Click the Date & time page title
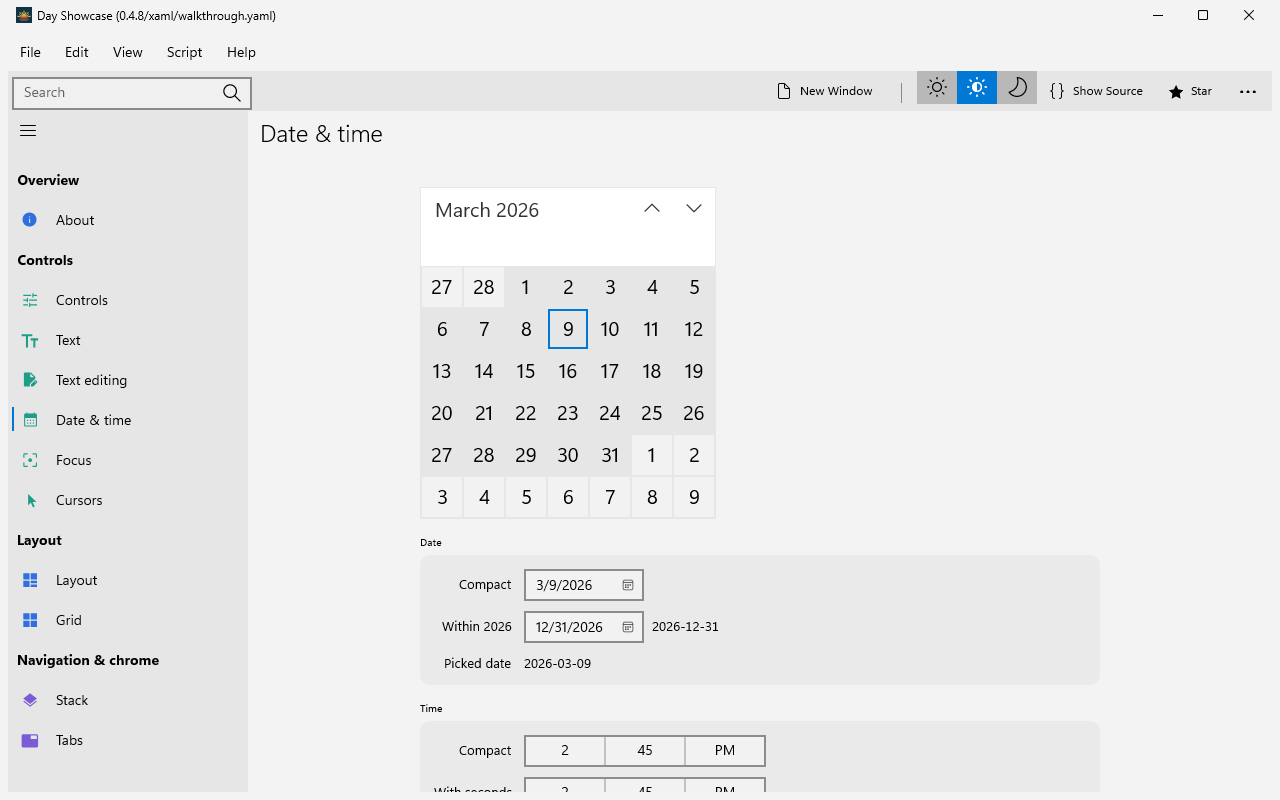Image resolution: width=1280 pixels, height=800 pixels. click(321, 134)
